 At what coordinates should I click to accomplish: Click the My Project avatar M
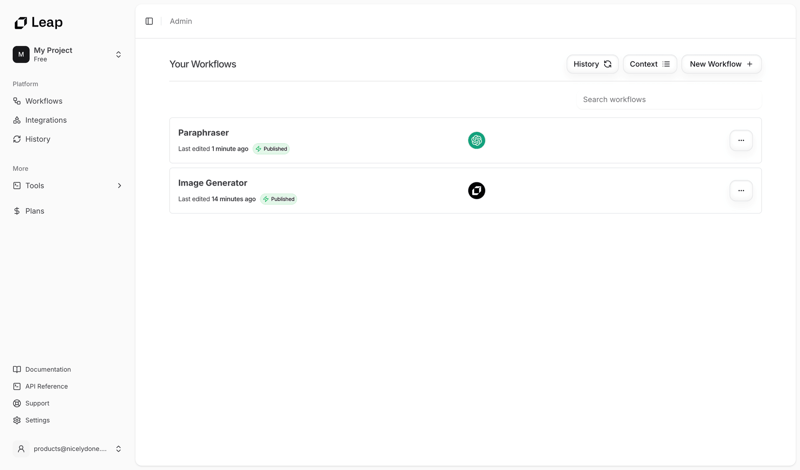[x=21, y=54]
